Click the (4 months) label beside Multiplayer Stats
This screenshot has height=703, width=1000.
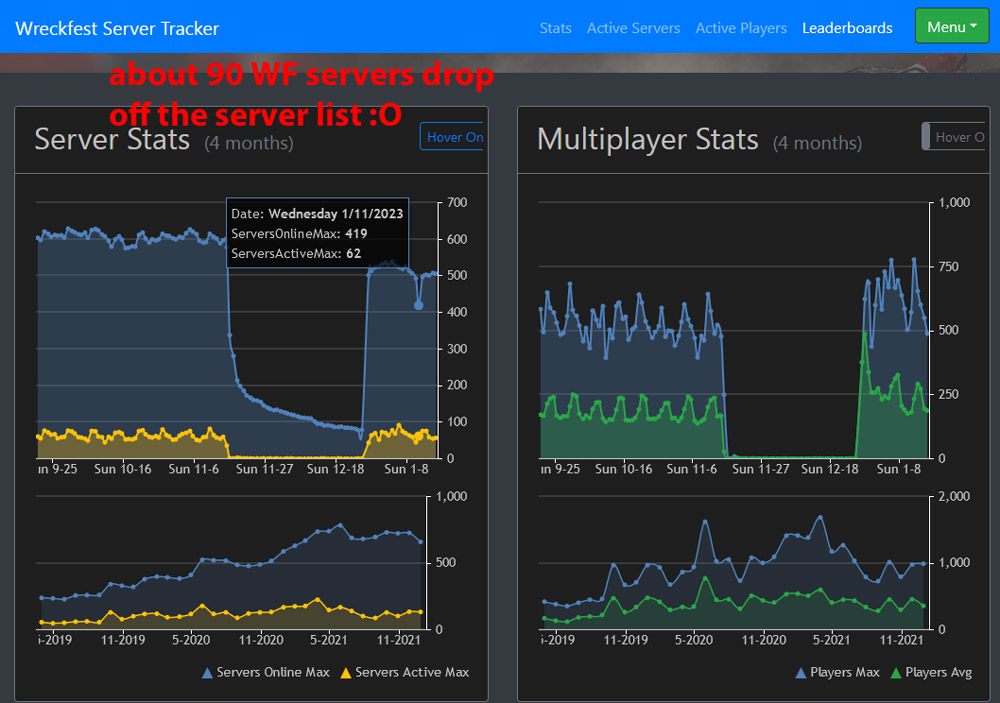pyautogui.click(x=818, y=143)
